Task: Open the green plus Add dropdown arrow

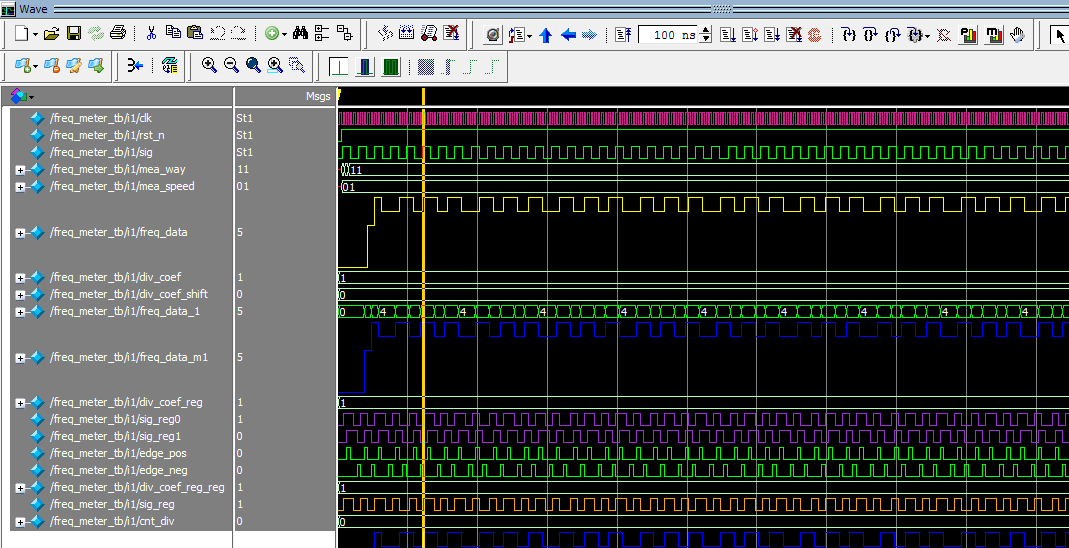Action: (x=284, y=35)
